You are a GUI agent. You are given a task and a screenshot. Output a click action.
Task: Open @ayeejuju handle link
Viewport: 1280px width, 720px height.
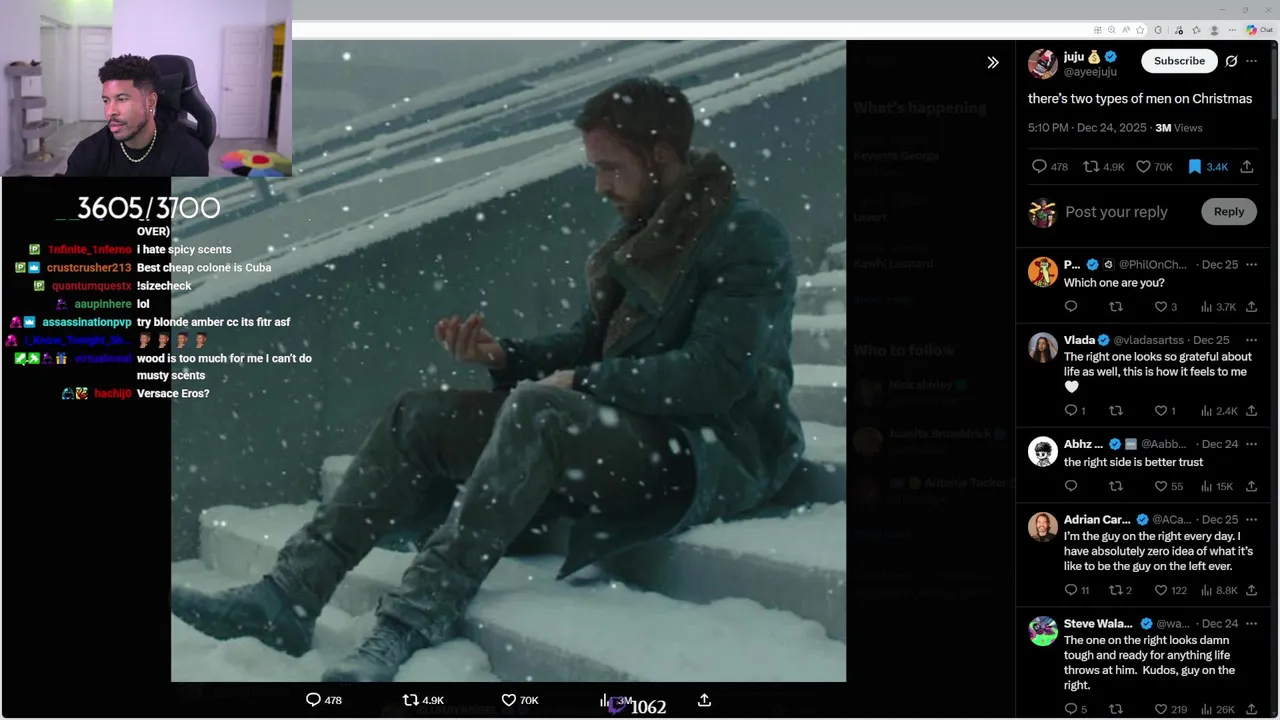click(1089, 73)
